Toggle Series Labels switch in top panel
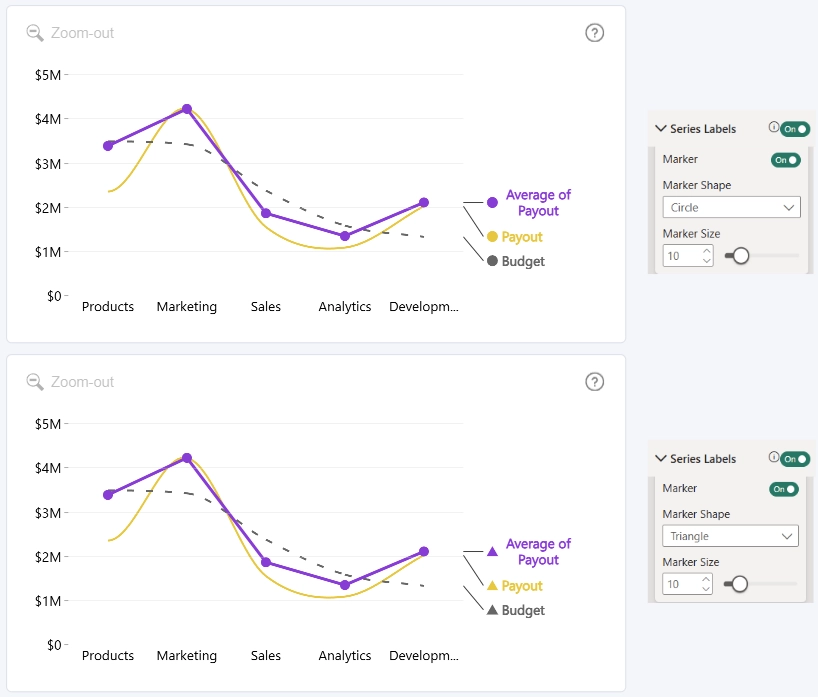The width and height of the screenshot is (818, 697). click(795, 129)
